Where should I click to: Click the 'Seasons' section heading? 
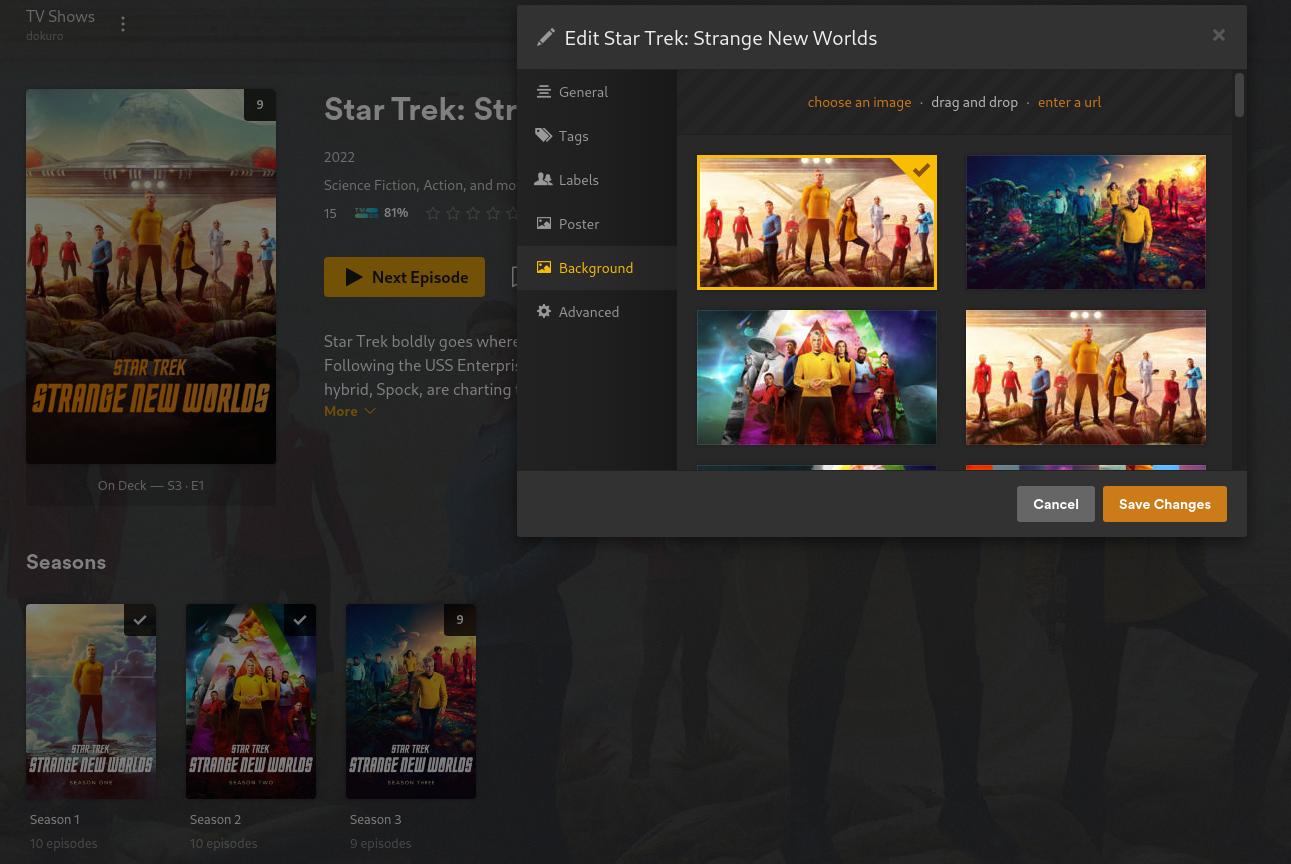click(66, 562)
